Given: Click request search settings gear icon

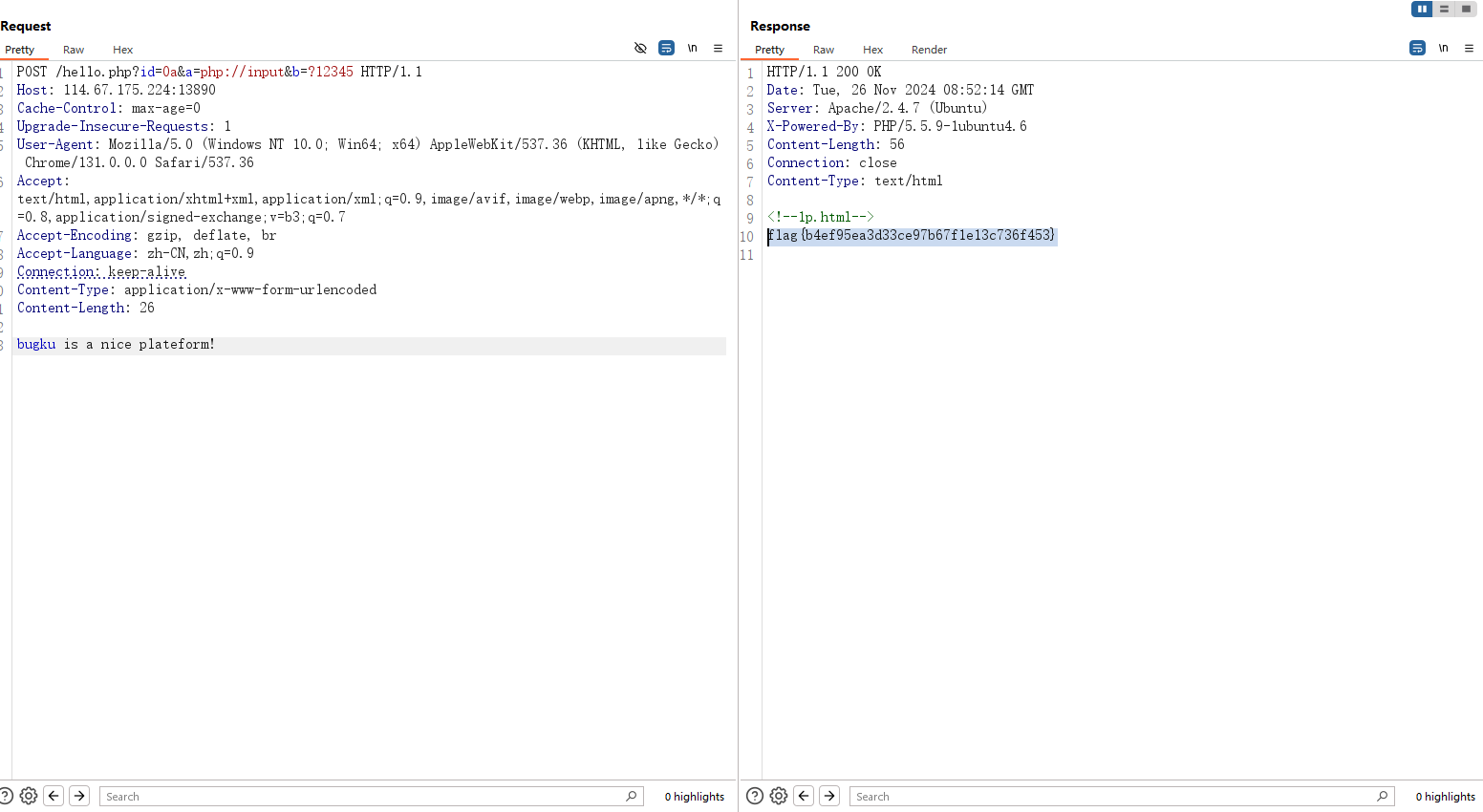Looking at the screenshot, I should [29, 796].
